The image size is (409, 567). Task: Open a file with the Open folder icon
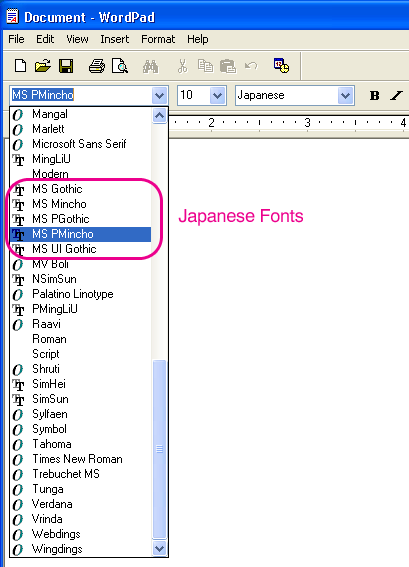click(43, 66)
